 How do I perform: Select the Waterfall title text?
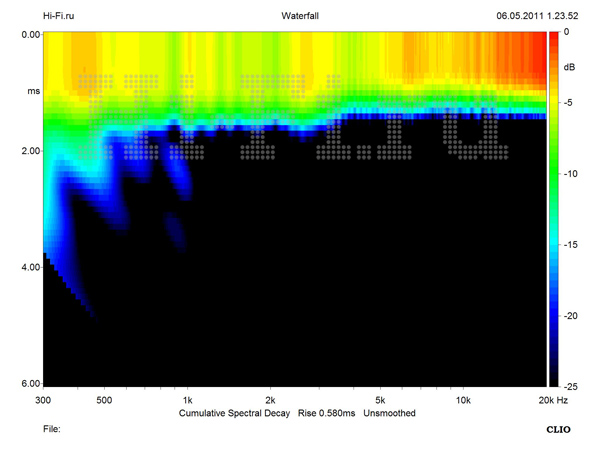click(302, 16)
